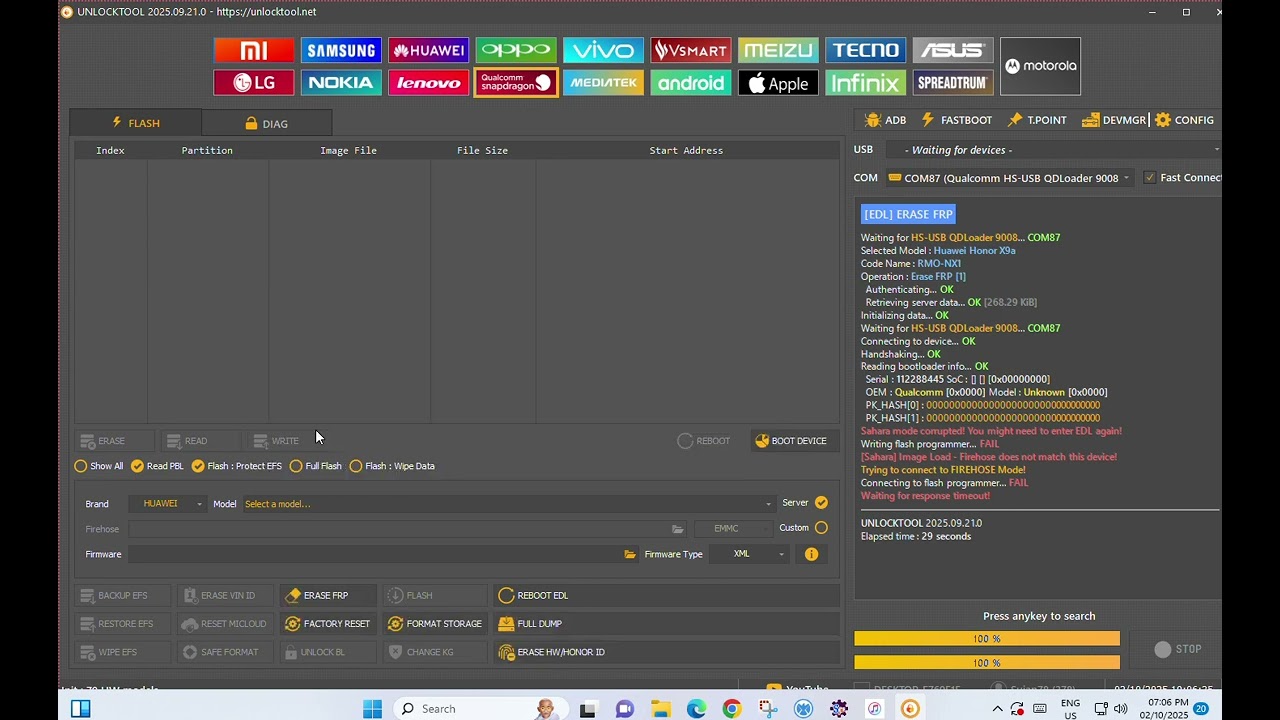Click the ERASE FRP button

(x=327, y=595)
